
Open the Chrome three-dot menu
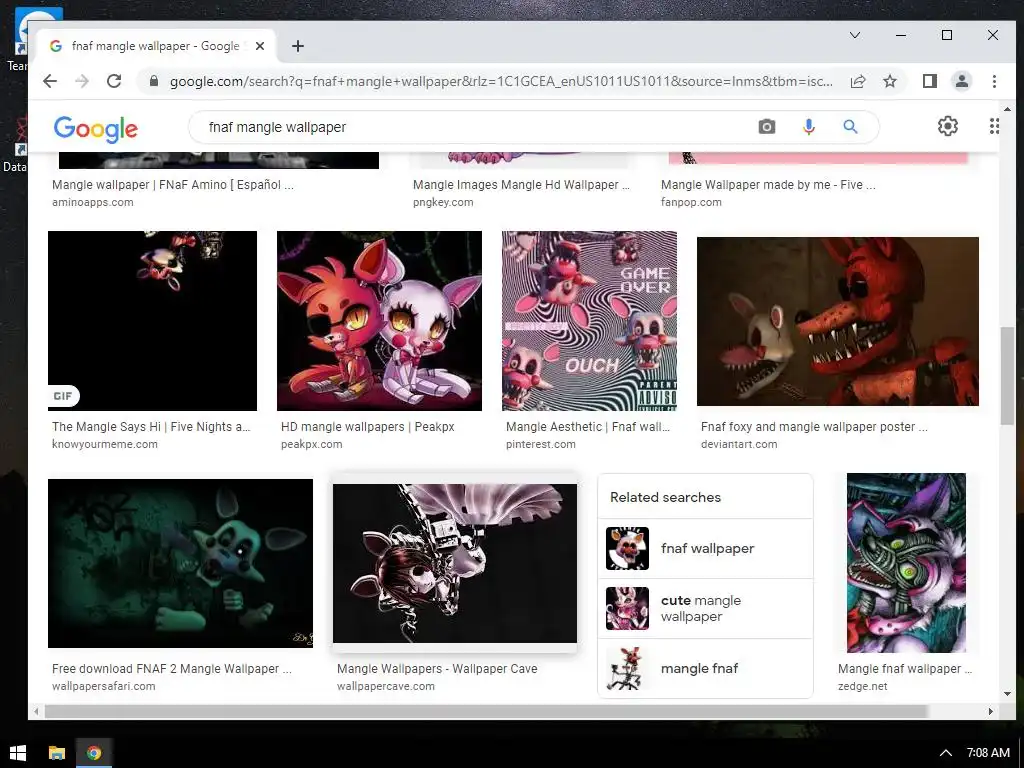click(994, 81)
